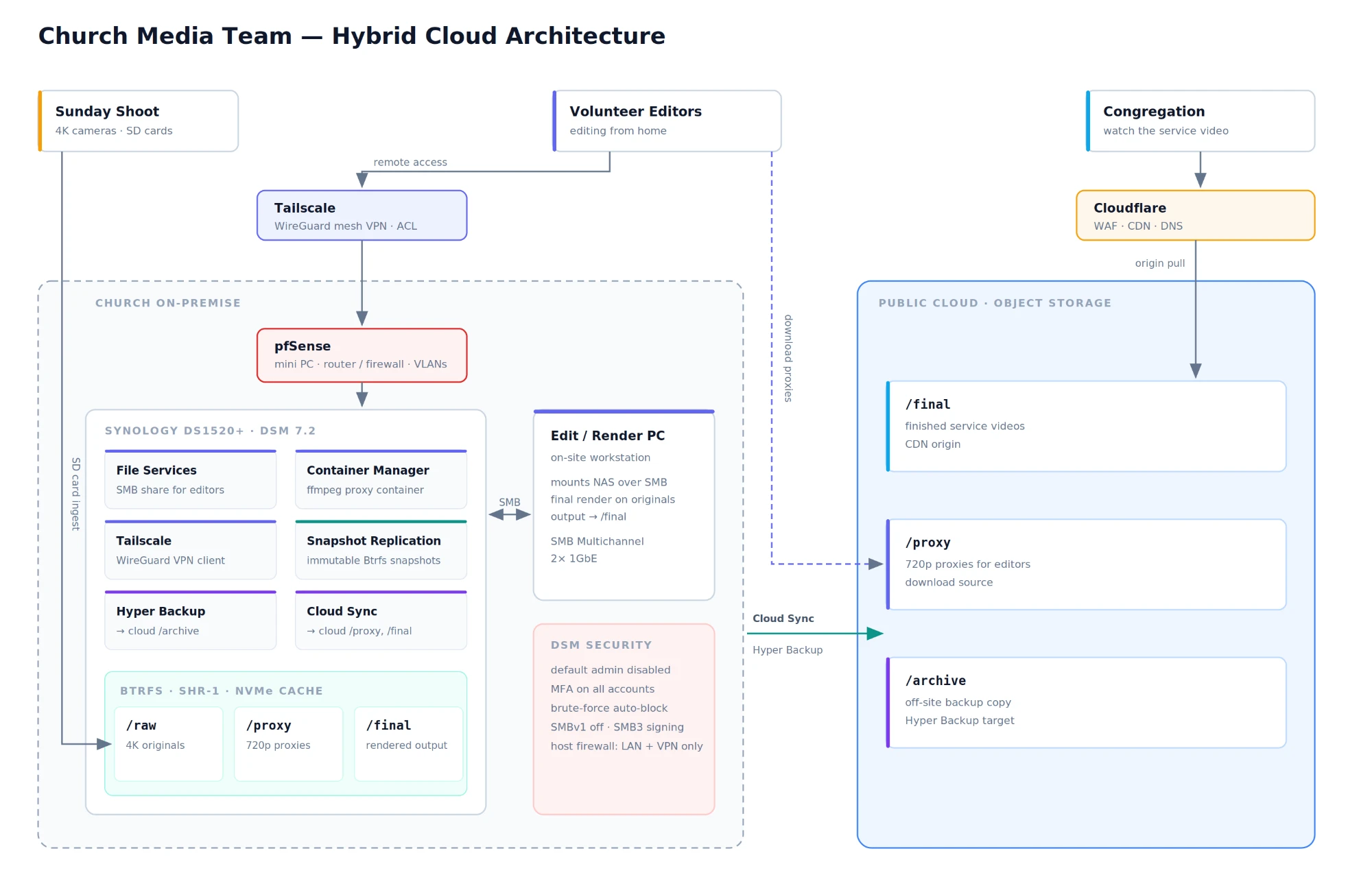The width and height of the screenshot is (1372, 886).
Task: Select the DSM Security panel
Action: click(624, 719)
